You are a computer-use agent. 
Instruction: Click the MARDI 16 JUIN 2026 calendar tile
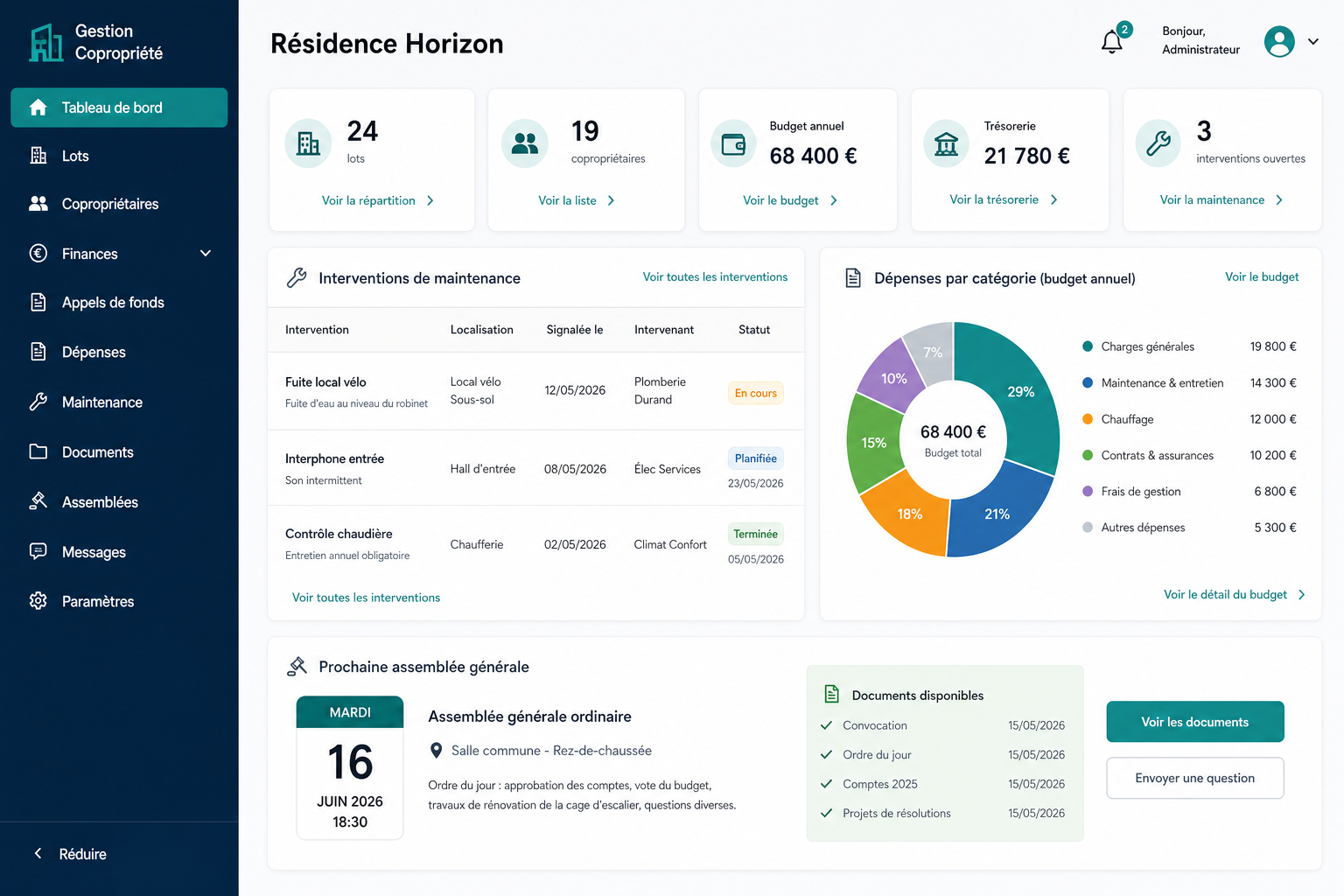[x=350, y=767]
